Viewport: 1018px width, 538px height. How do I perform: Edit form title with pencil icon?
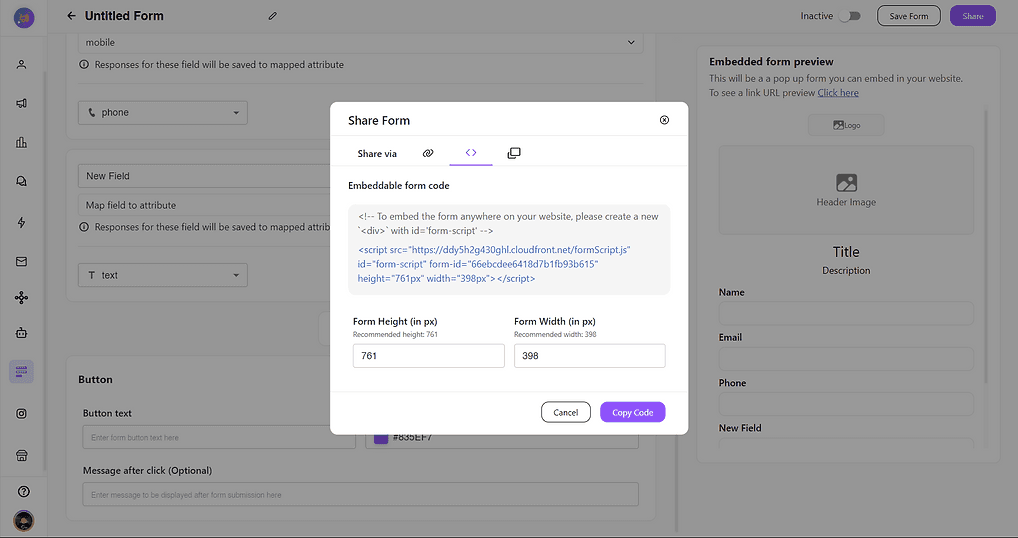[273, 16]
